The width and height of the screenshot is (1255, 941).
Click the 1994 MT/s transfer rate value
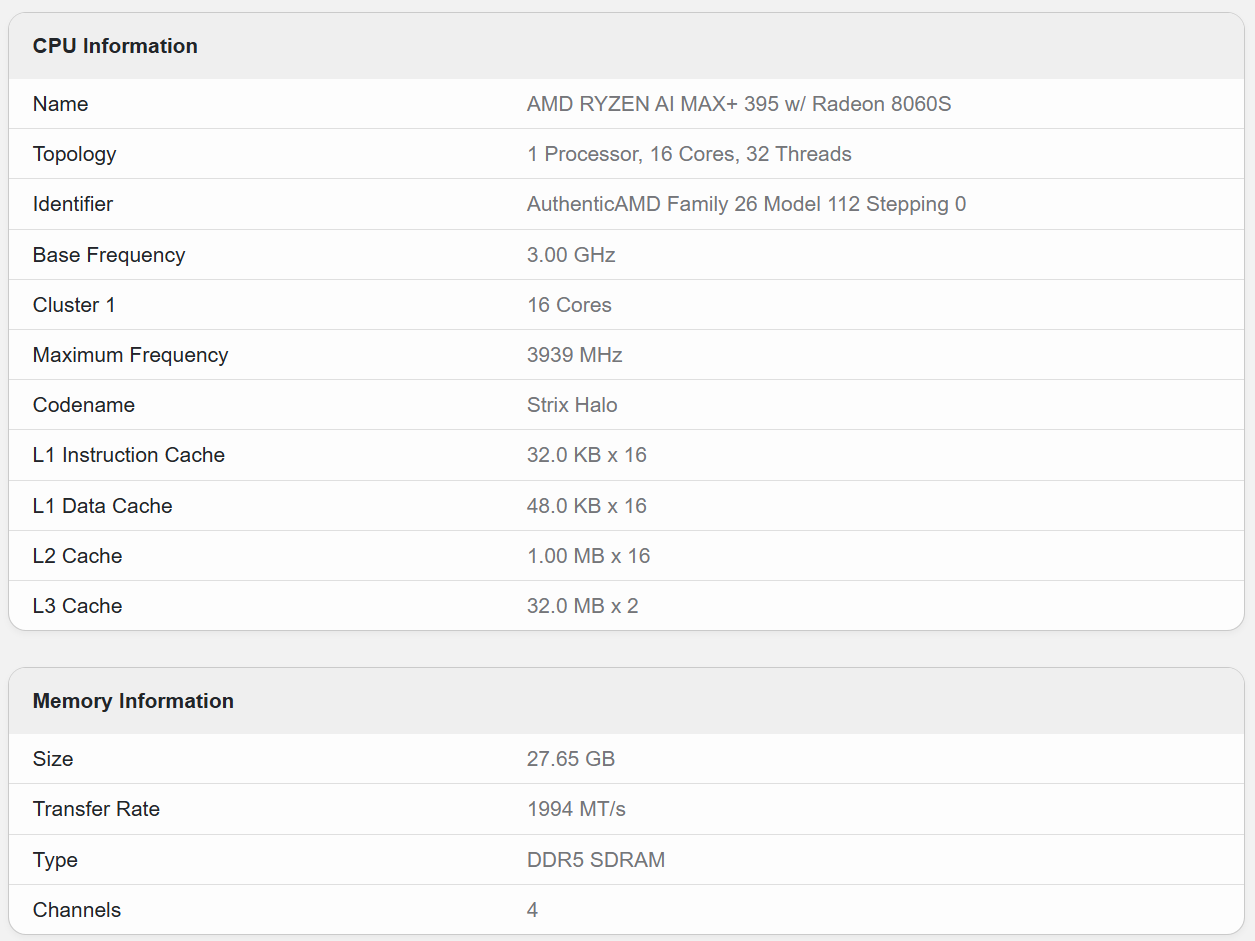point(576,809)
